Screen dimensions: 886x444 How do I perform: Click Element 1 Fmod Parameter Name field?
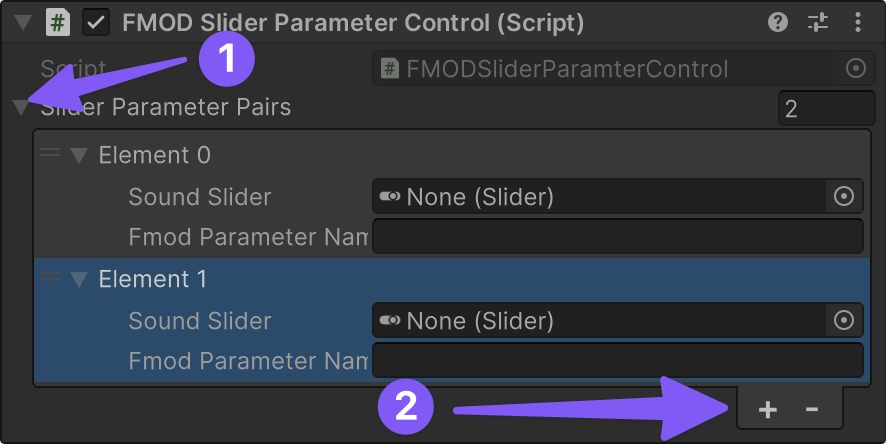(x=616, y=360)
